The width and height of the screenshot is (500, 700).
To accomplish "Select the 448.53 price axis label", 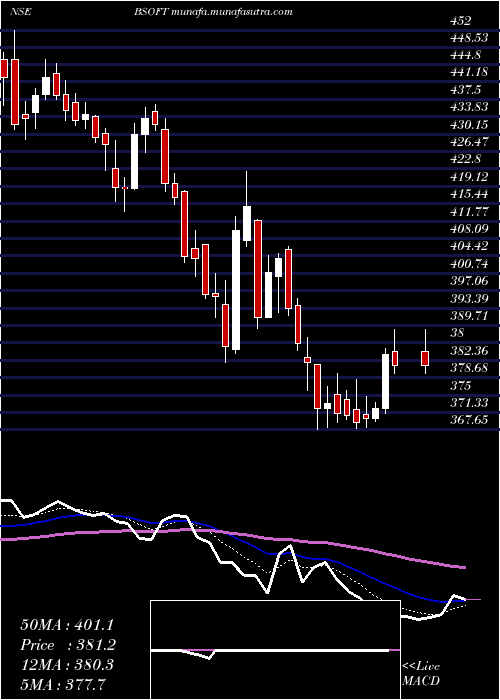I will 468,38.
